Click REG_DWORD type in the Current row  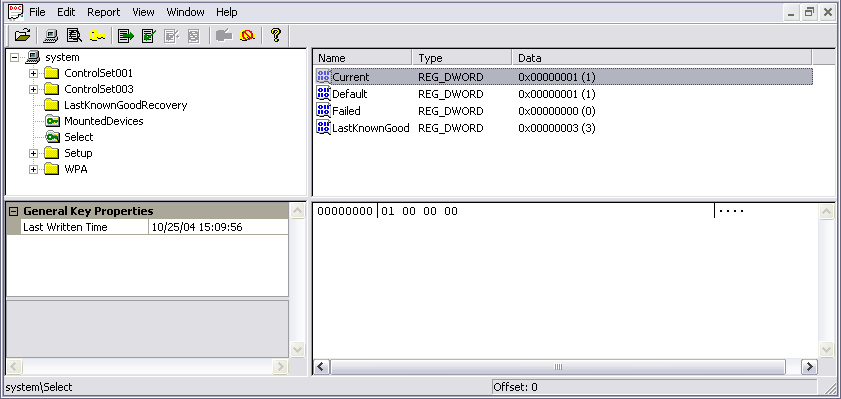coord(451,77)
